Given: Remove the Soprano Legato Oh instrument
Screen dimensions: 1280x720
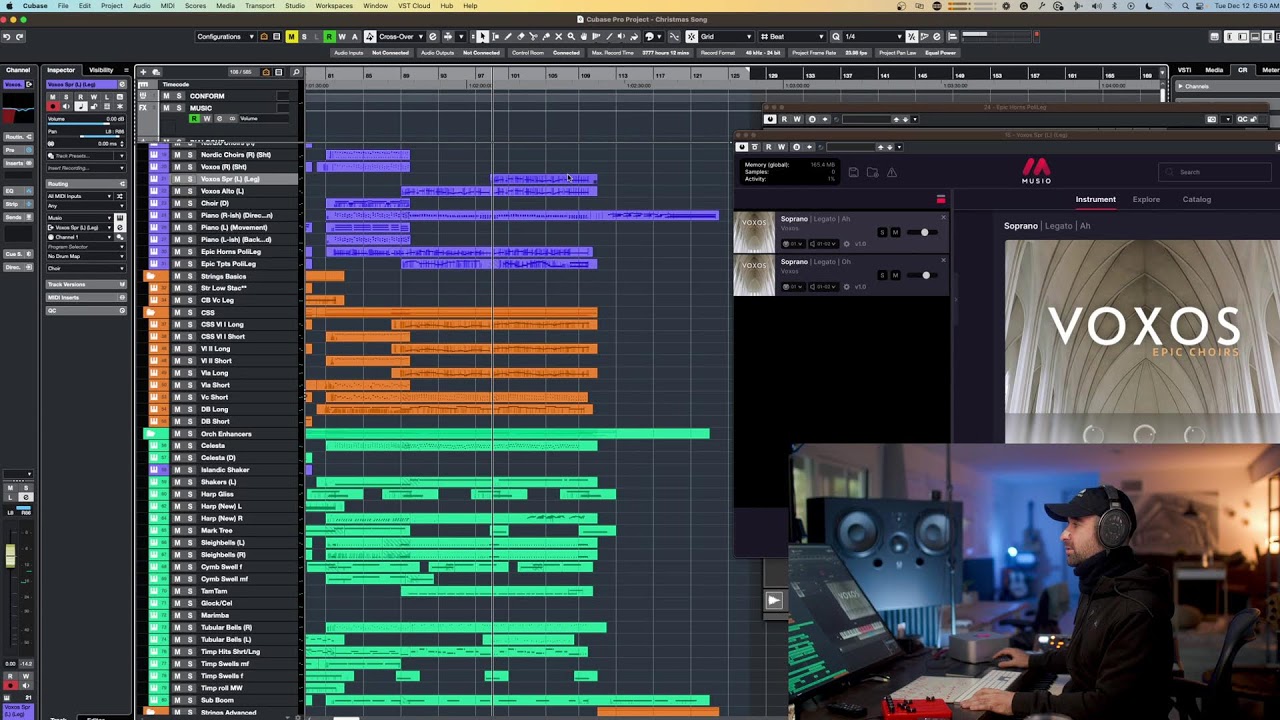Looking at the screenshot, I should [943, 260].
